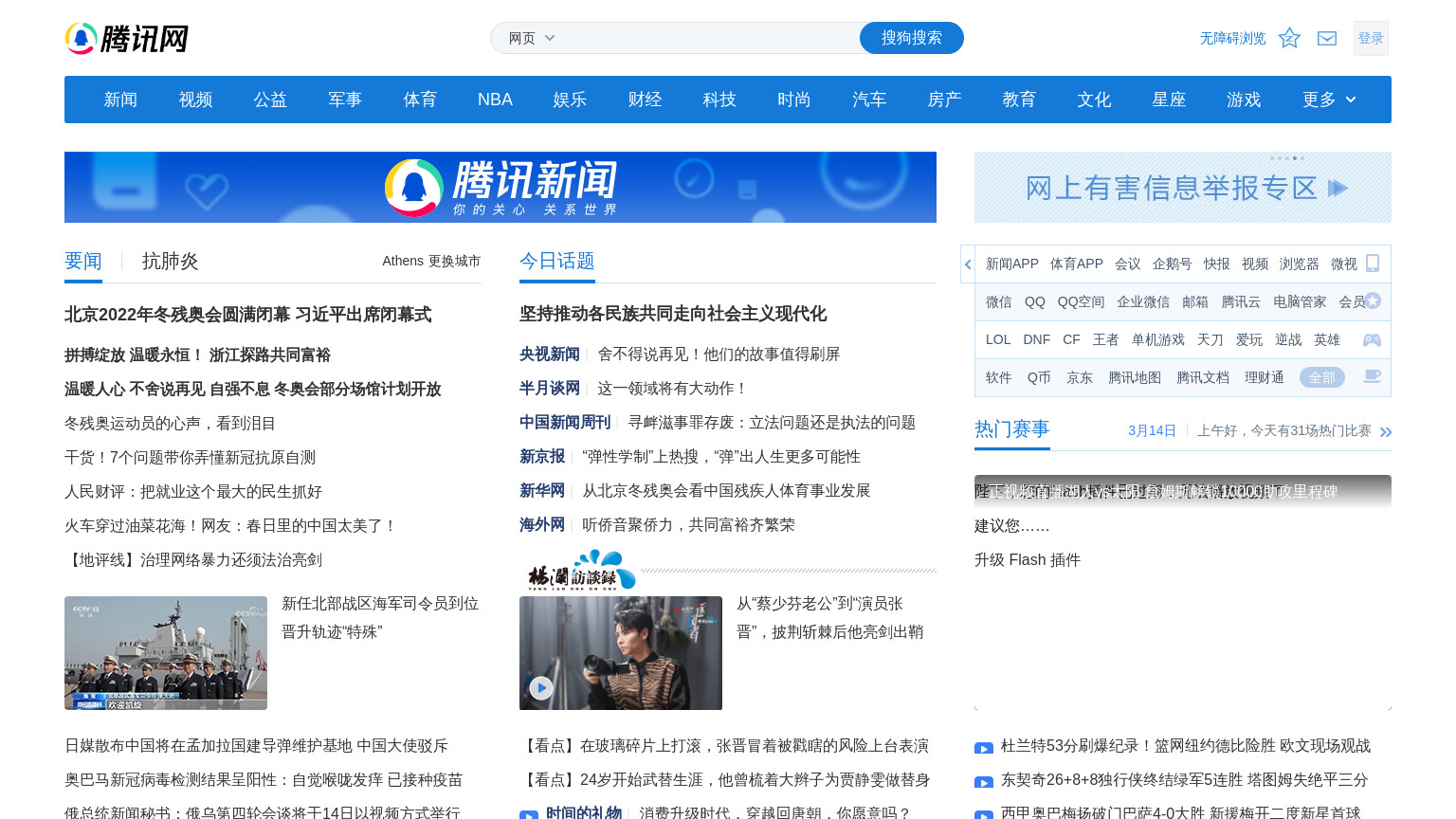1456x819 pixels.
Task: Click the favorites star icon in header
Action: 1289,38
